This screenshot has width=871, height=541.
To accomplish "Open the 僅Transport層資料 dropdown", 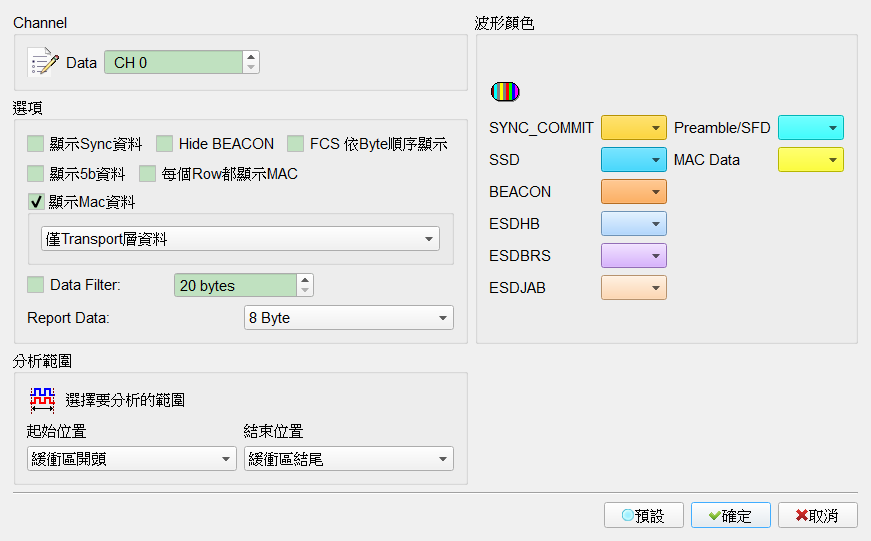I will [240, 239].
